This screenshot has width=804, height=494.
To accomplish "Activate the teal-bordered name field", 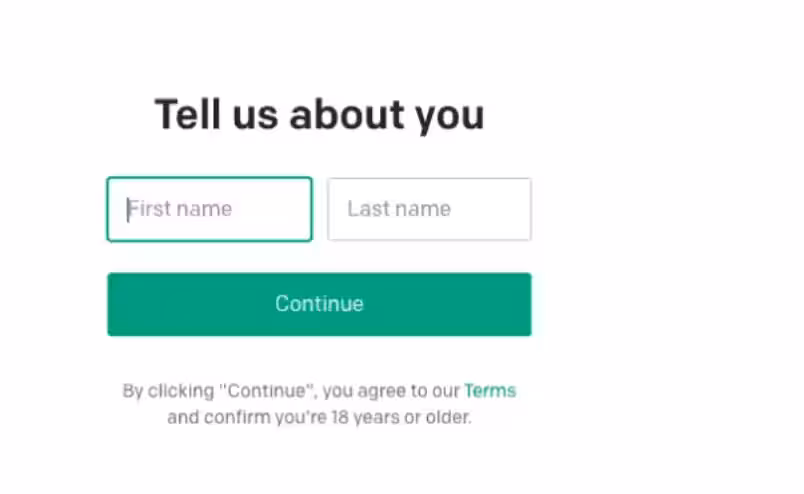I will click(x=209, y=209).
